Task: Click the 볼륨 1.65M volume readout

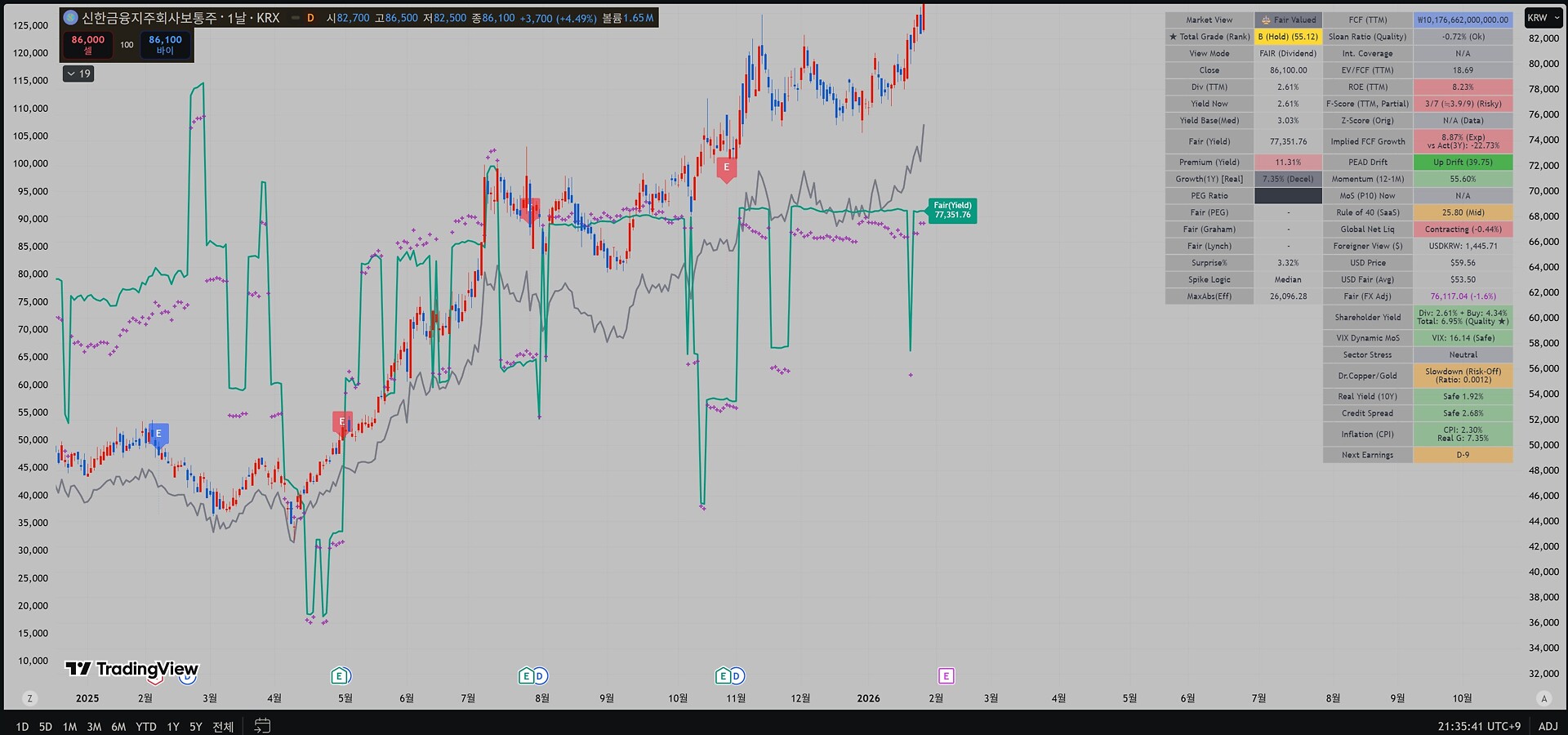Action: tap(627, 18)
